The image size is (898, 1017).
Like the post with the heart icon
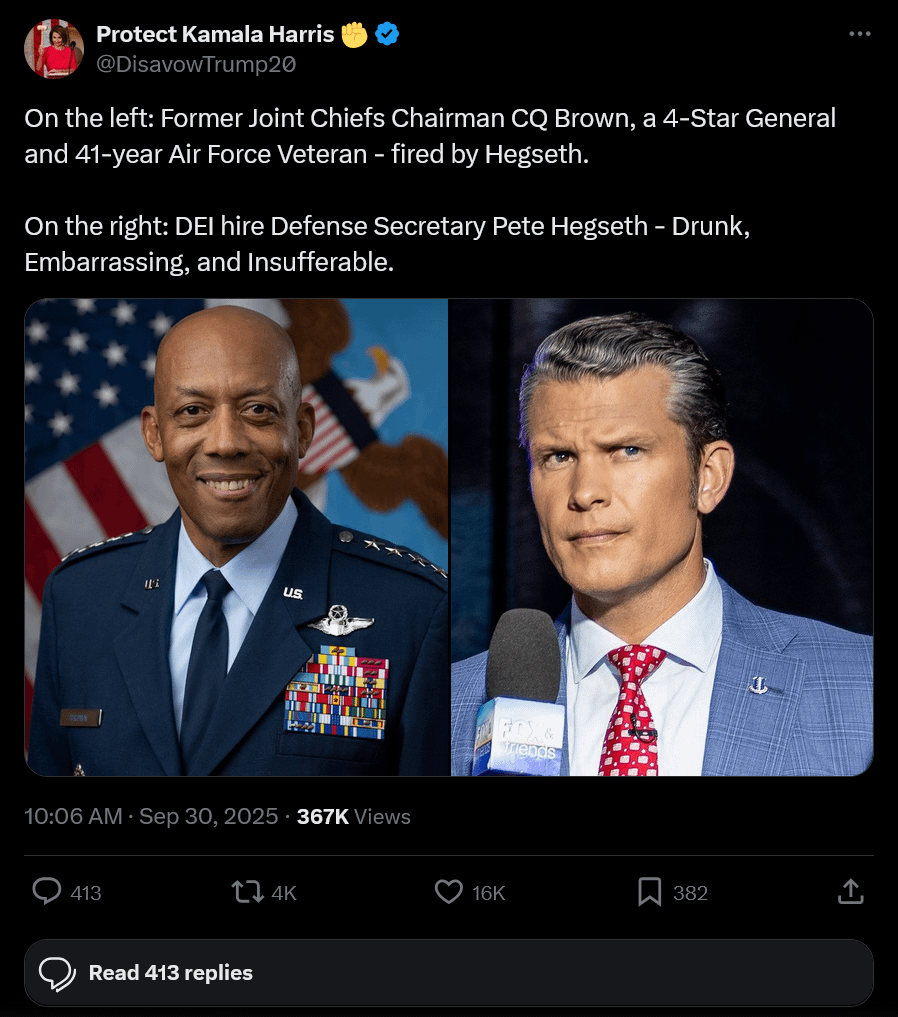[449, 891]
